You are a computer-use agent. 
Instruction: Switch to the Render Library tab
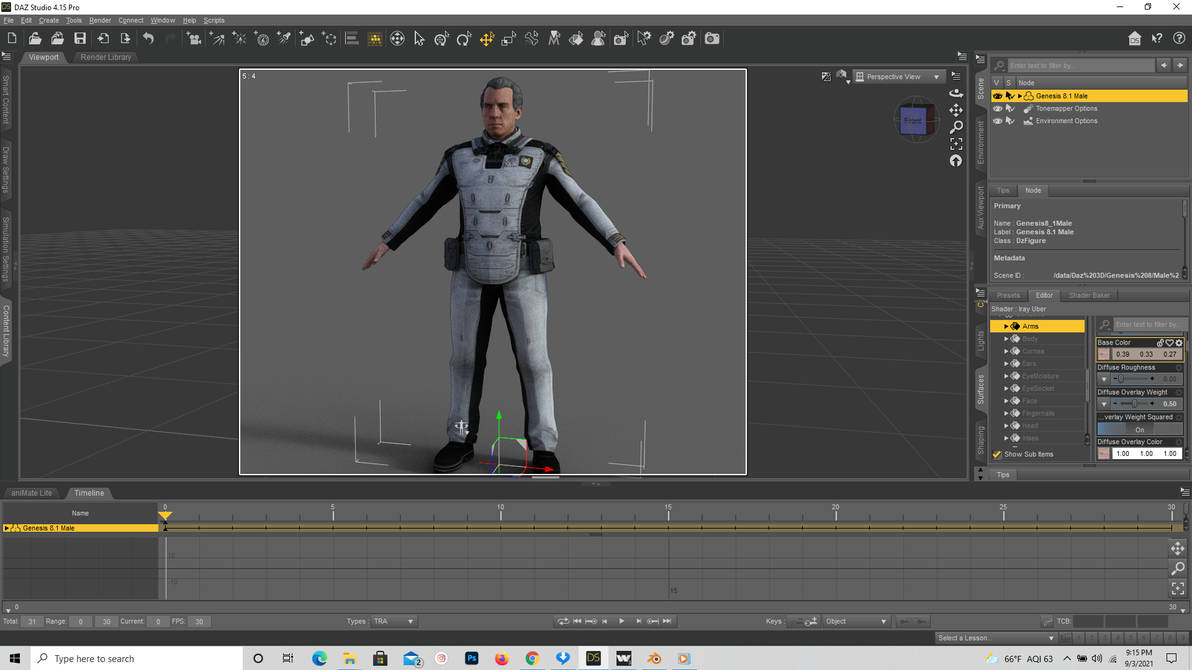click(x=106, y=57)
